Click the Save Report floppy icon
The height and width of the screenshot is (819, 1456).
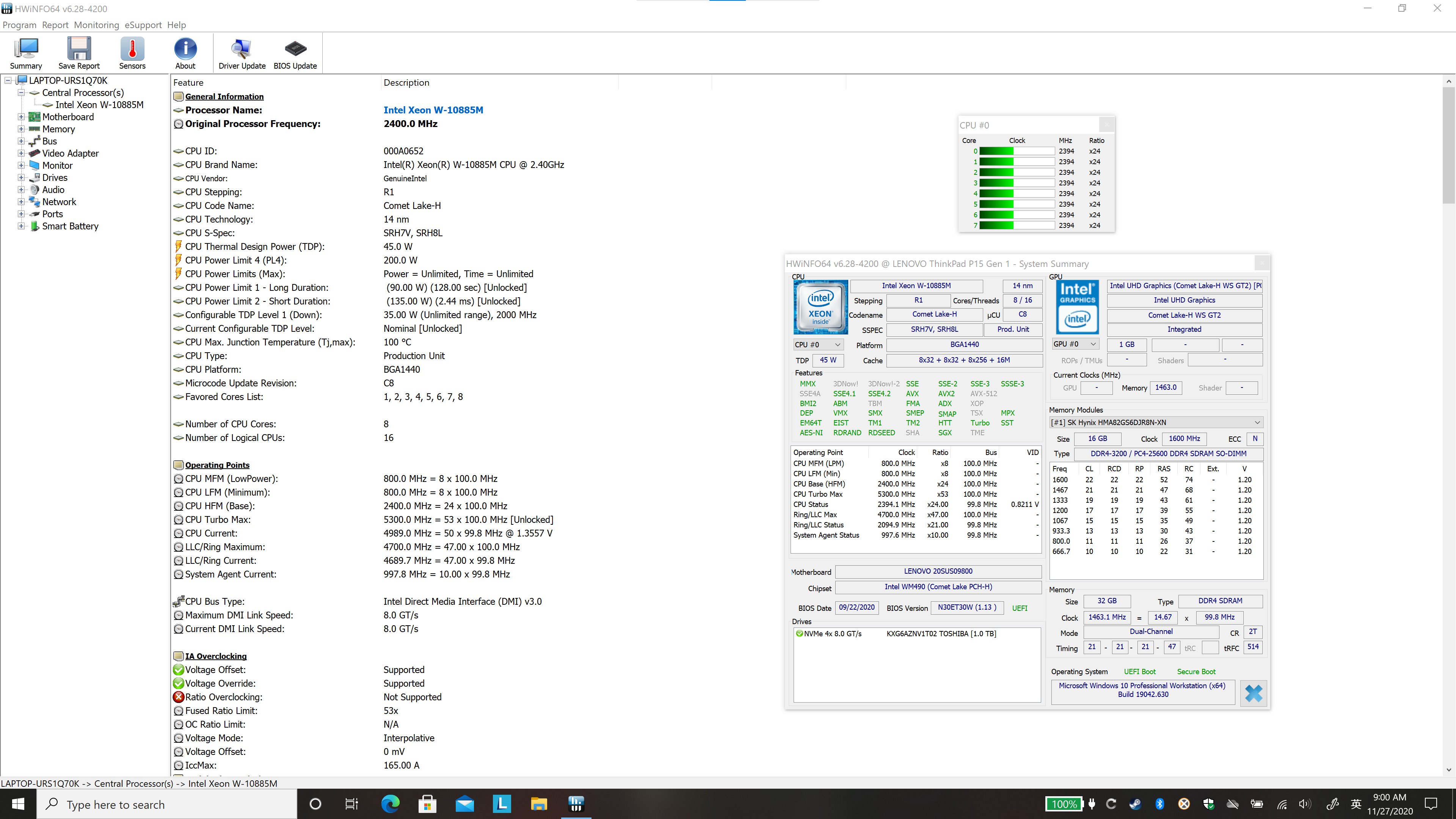pyautogui.click(x=78, y=53)
